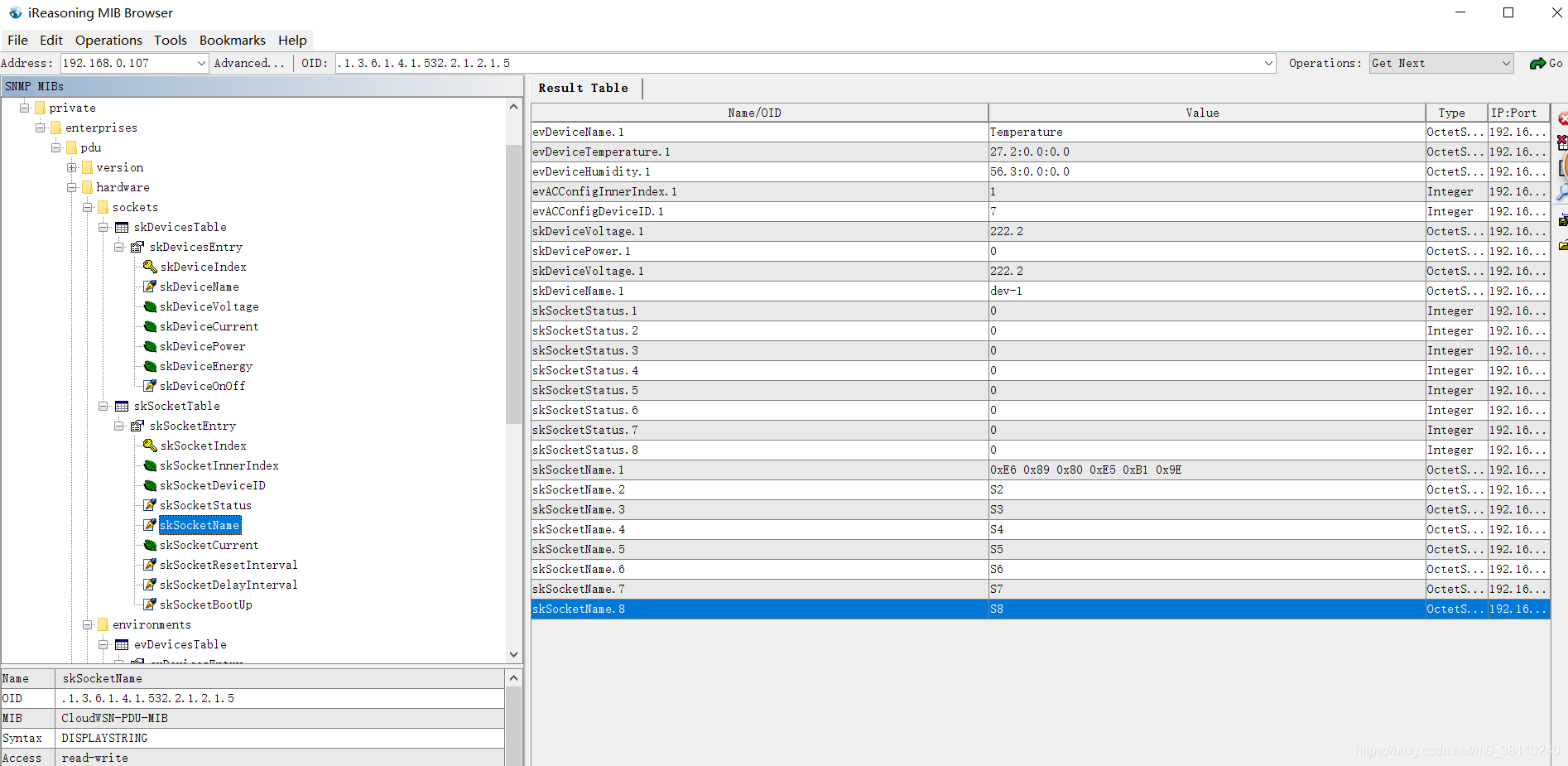Click the pdu folder icon
The height and width of the screenshot is (766, 1568).
click(71, 147)
